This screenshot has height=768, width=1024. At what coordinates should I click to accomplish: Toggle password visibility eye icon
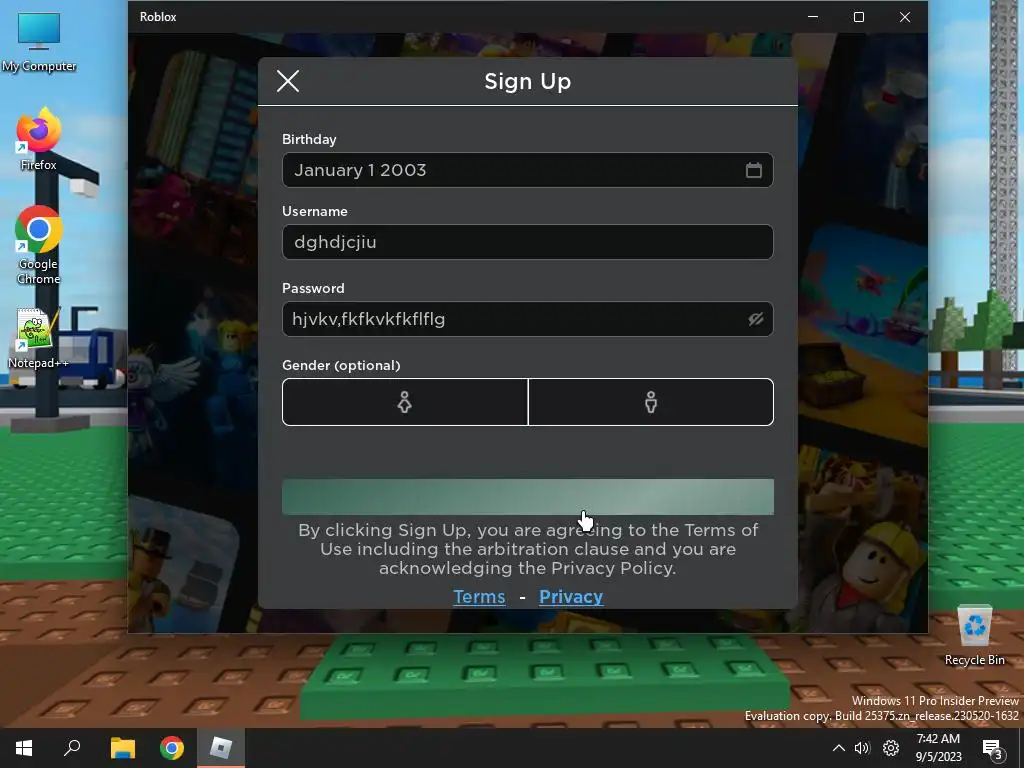pyautogui.click(x=756, y=319)
